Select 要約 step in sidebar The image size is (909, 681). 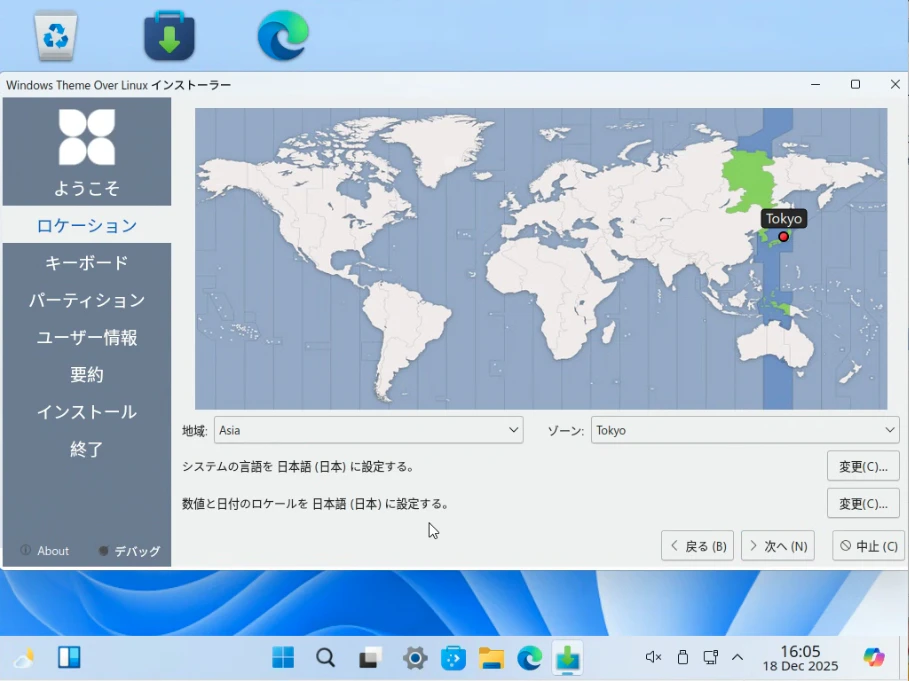(87, 374)
